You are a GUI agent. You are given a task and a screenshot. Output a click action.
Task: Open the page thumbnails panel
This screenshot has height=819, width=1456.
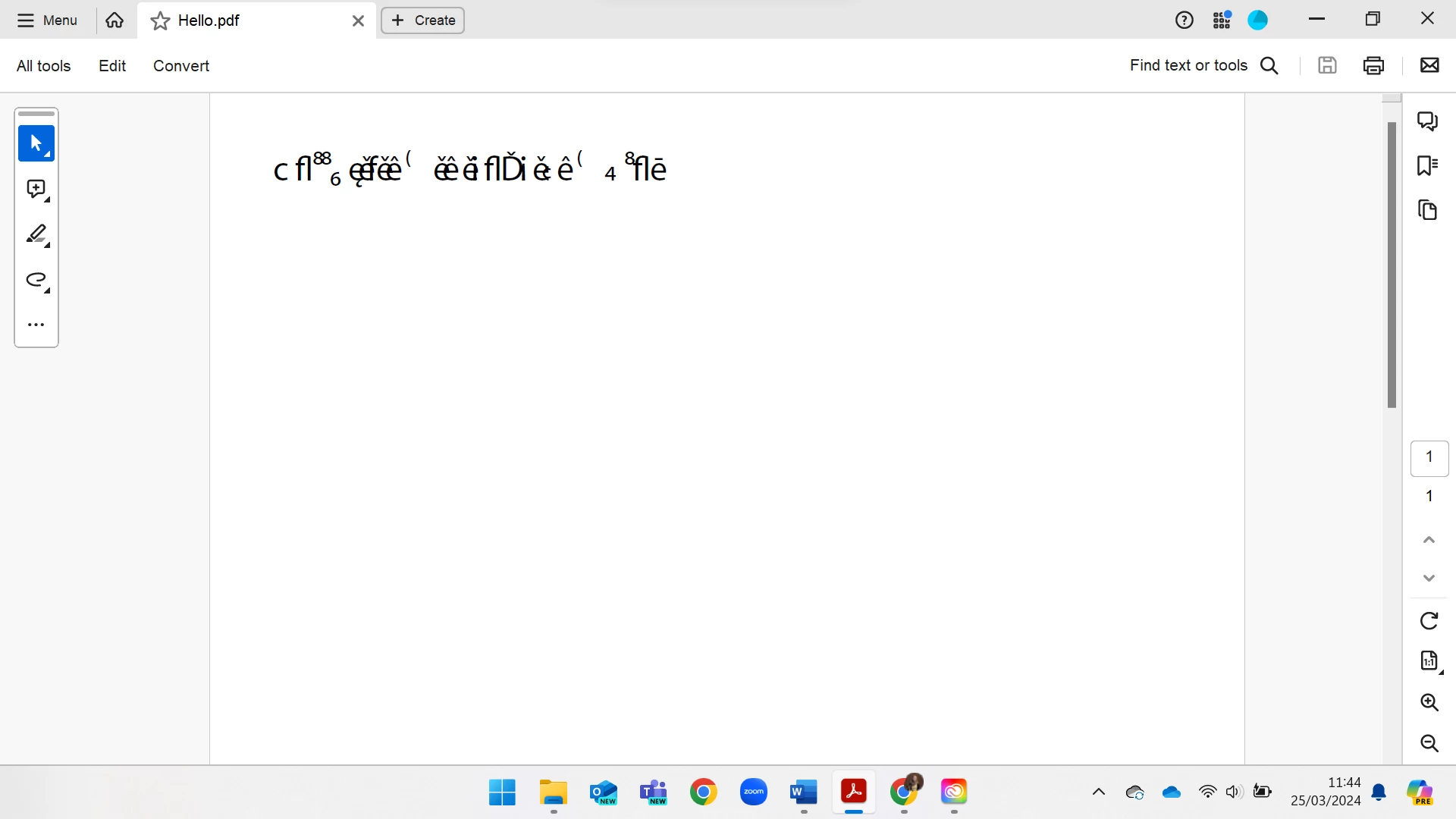[x=1428, y=210]
